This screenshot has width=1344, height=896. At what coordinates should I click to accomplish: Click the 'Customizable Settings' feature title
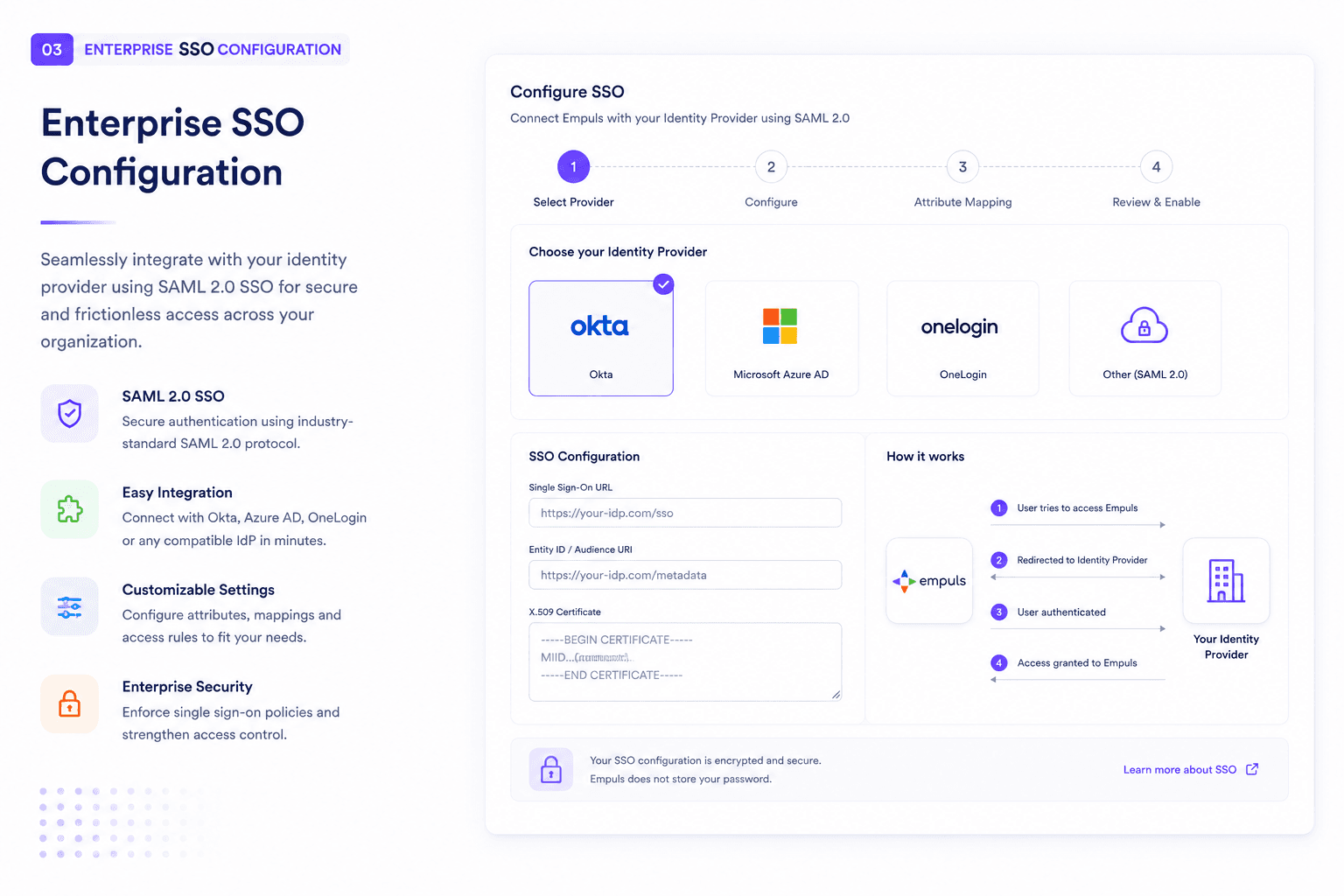point(199,590)
